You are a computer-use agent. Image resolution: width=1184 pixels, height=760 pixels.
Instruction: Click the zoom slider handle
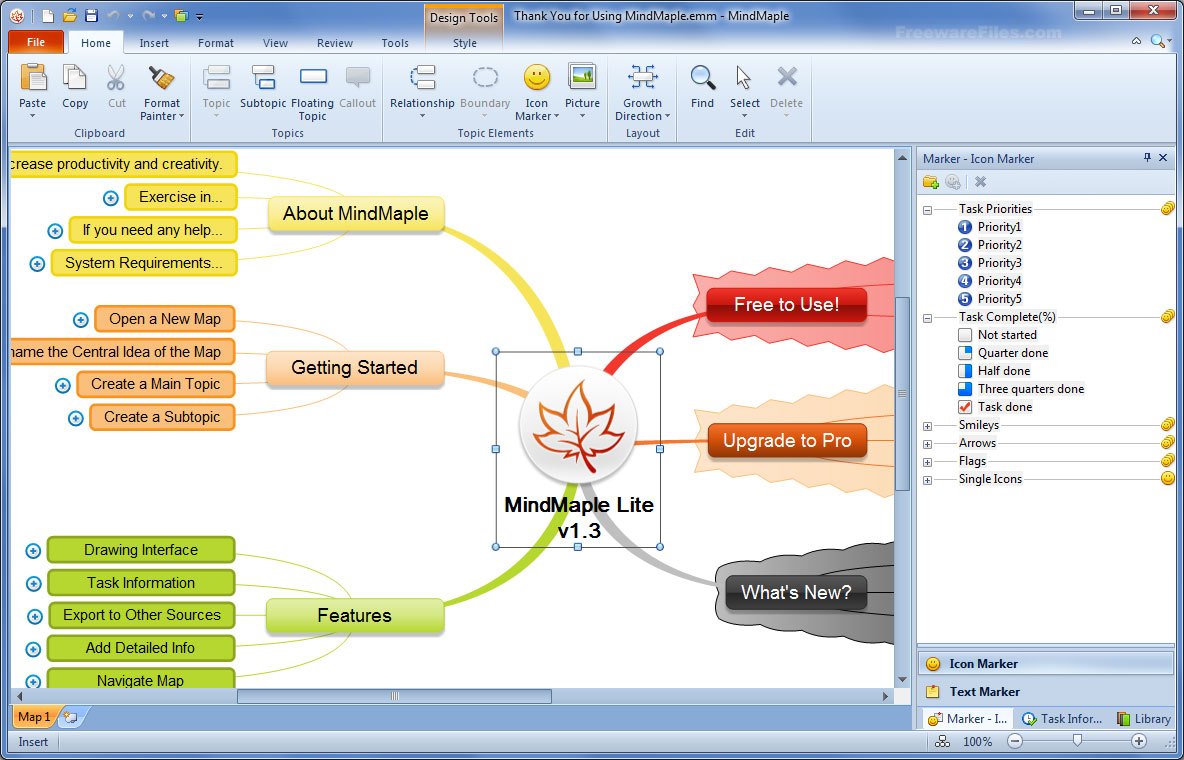1078,740
